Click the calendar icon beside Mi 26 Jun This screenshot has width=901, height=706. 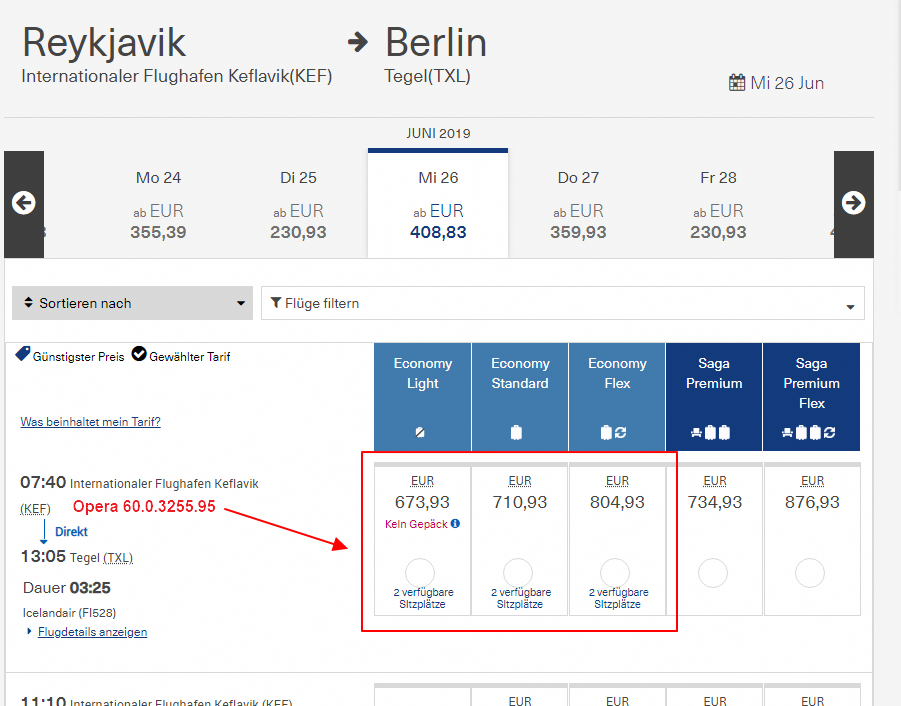click(737, 83)
